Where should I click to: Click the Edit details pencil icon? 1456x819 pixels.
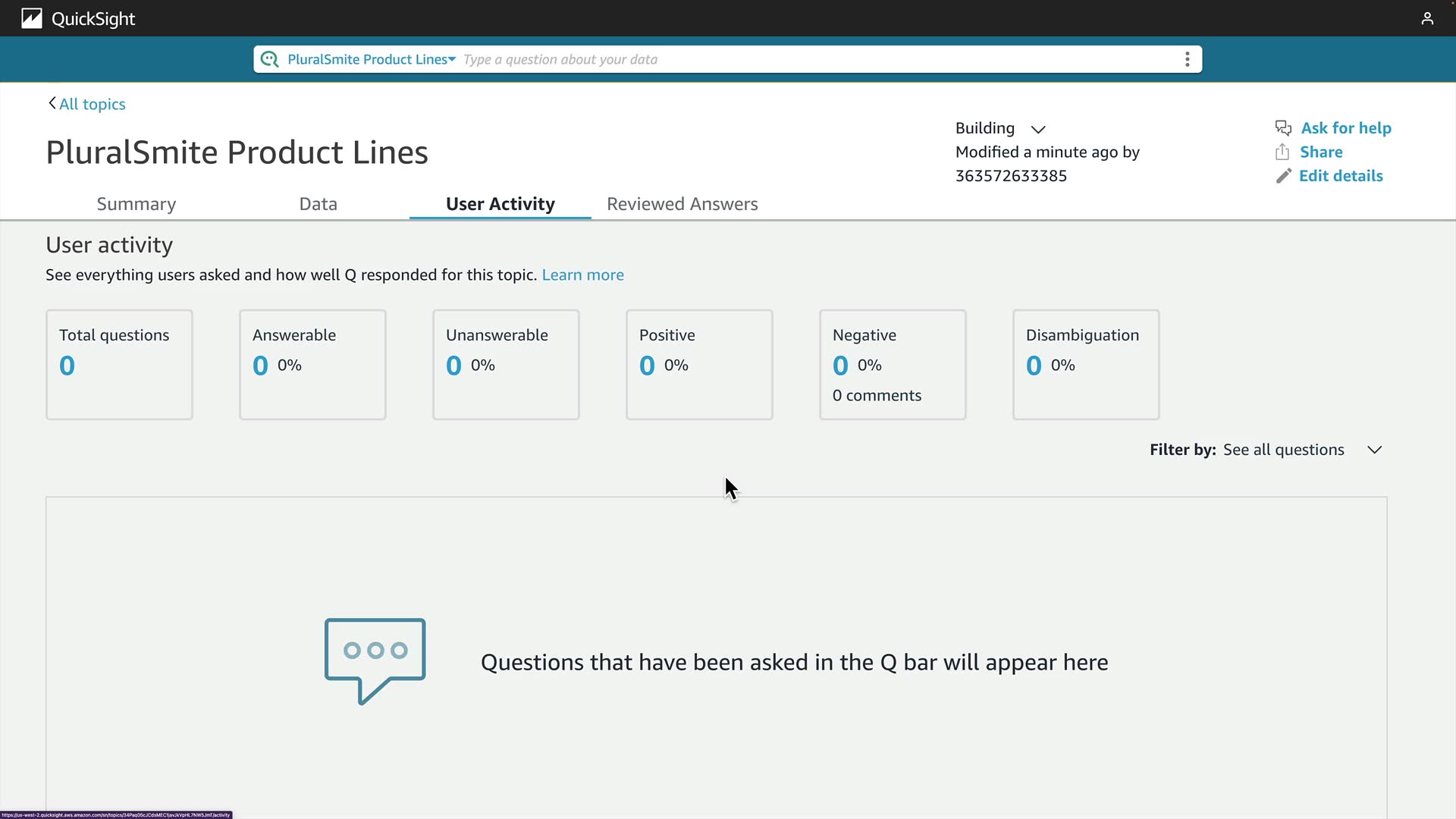(1283, 176)
